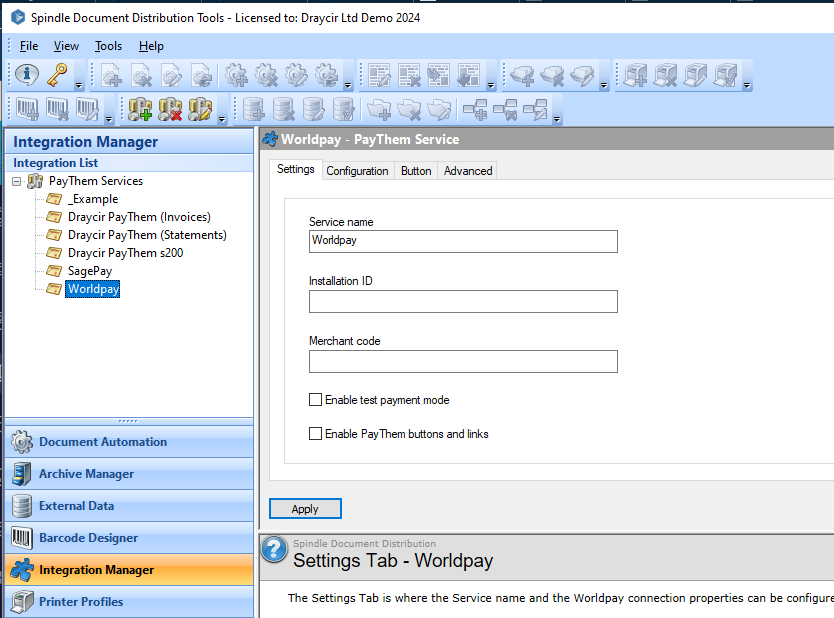This screenshot has height=618, width=834.
Task: Open the Help menu
Action: point(151,46)
